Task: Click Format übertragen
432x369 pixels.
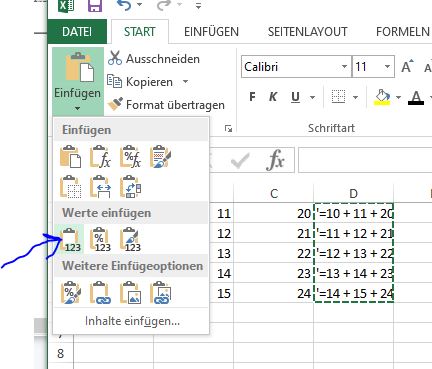Action: click(x=166, y=105)
